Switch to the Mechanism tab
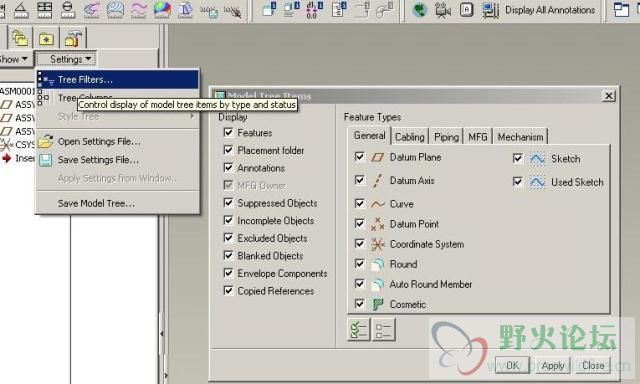The width and height of the screenshot is (640, 384). pyautogui.click(x=520, y=137)
